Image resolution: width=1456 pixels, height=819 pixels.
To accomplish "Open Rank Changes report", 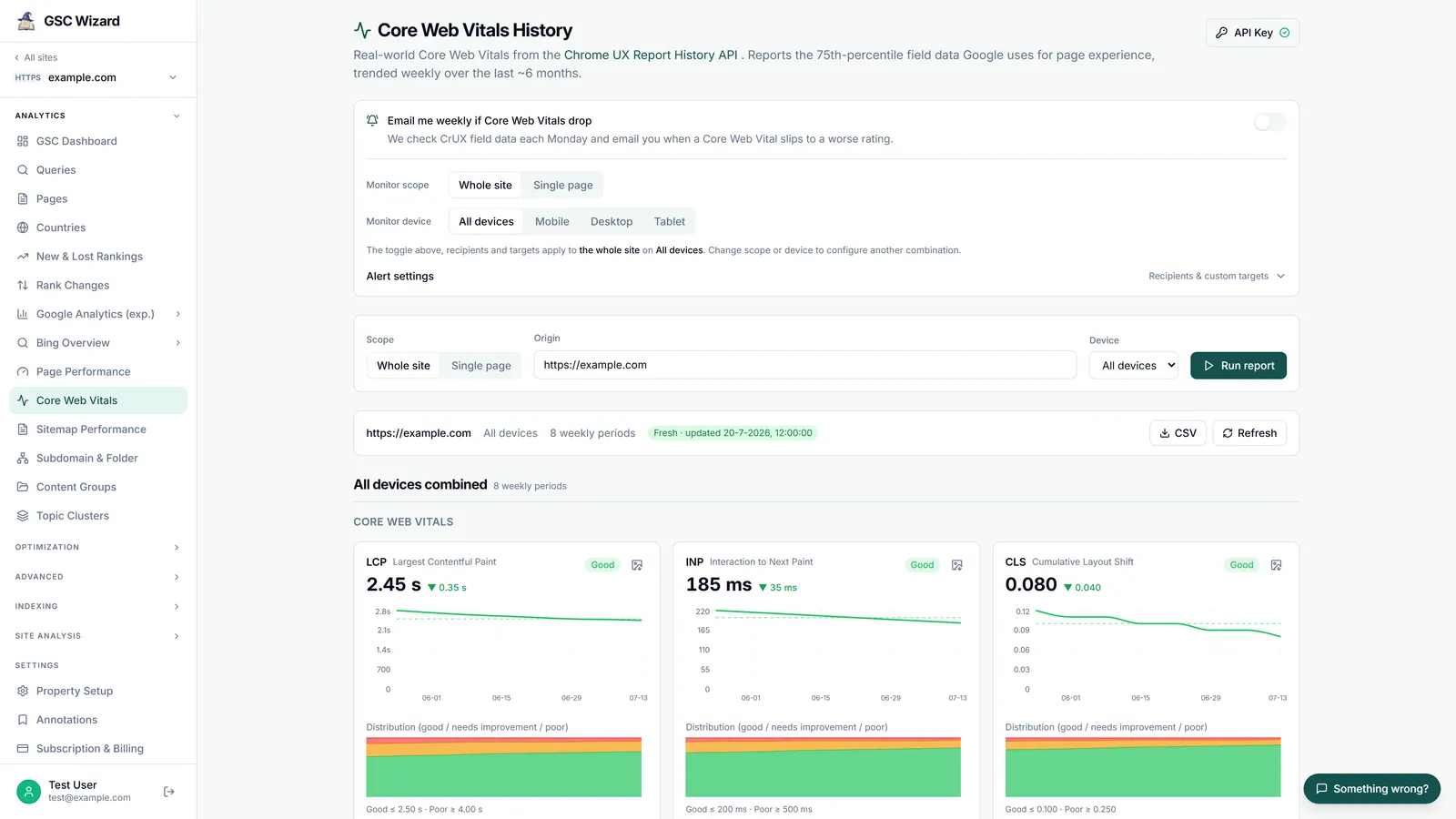I will pos(98,285).
